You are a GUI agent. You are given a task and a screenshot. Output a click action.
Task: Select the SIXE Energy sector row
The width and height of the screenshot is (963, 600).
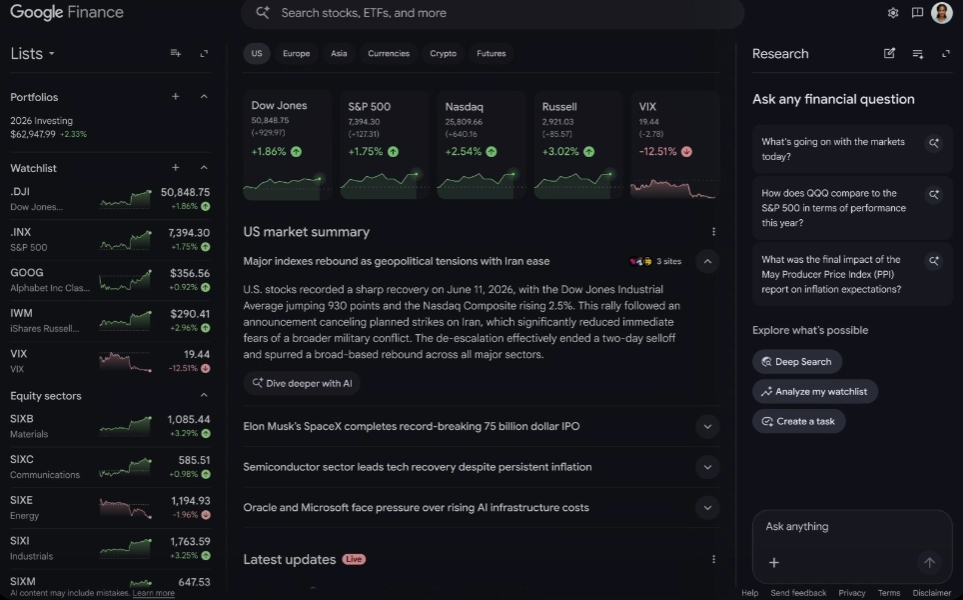pos(110,507)
